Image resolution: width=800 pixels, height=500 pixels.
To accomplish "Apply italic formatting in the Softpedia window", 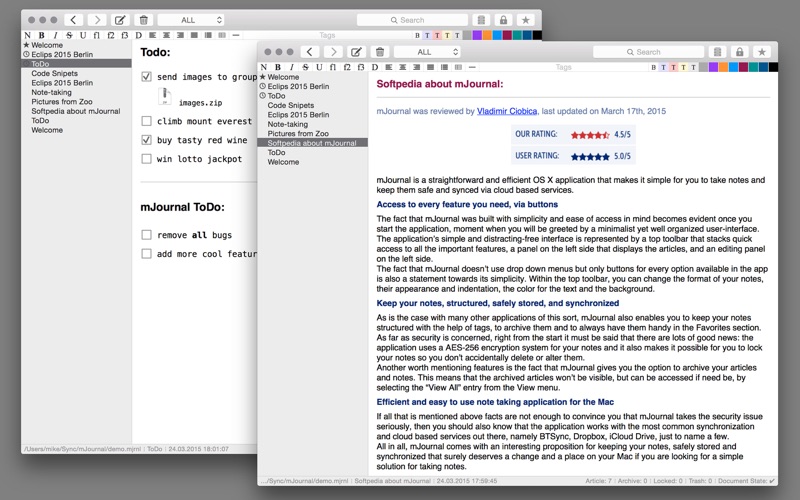I will click(292, 67).
